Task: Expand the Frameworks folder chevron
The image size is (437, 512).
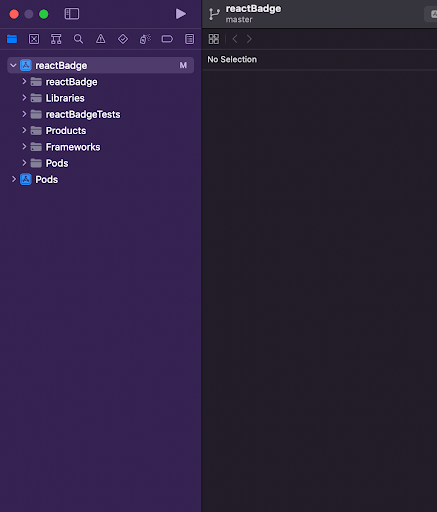Action: point(24,147)
